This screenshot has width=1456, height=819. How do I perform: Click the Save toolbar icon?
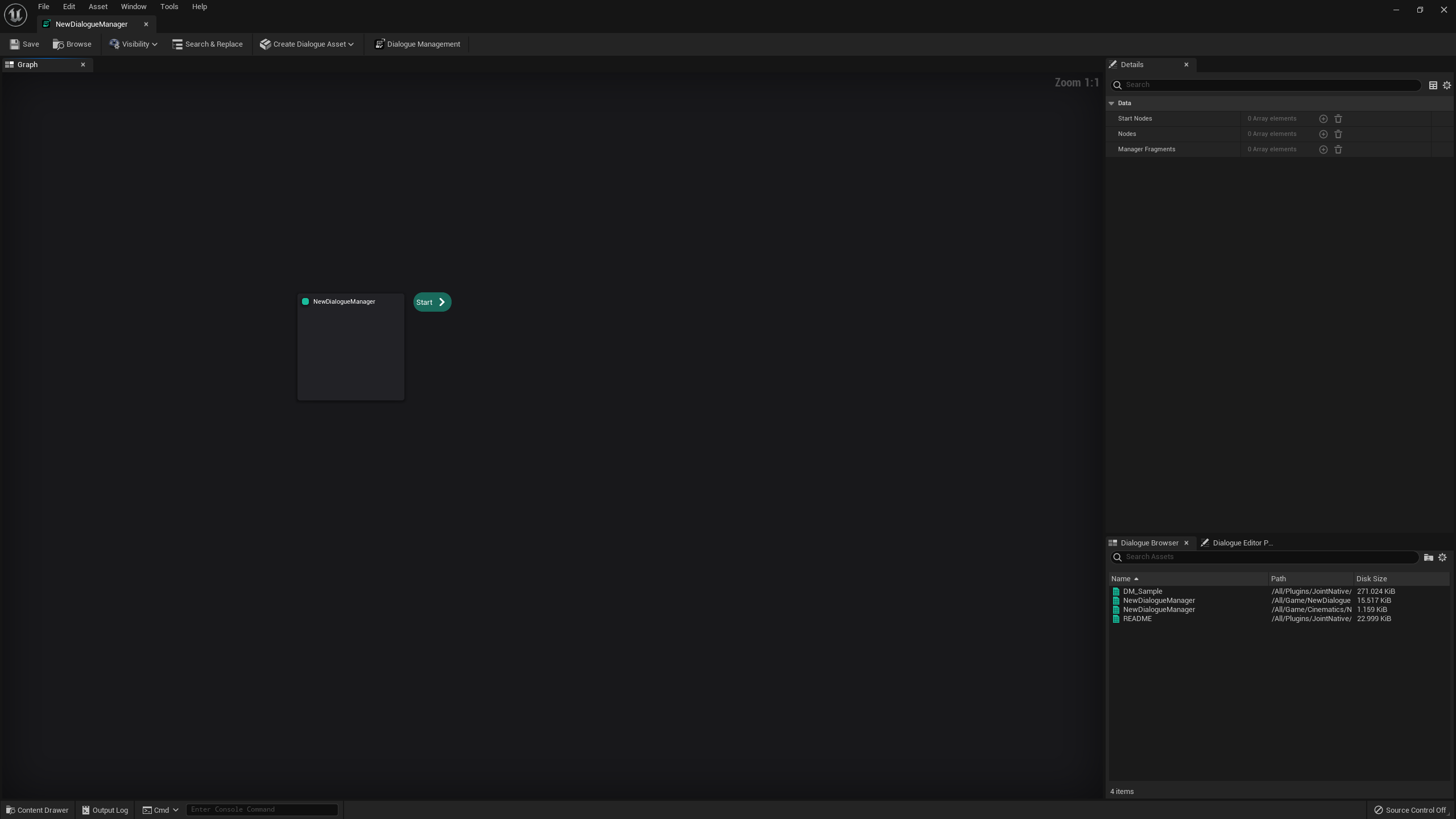pyautogui.click(x=15, y=44)
